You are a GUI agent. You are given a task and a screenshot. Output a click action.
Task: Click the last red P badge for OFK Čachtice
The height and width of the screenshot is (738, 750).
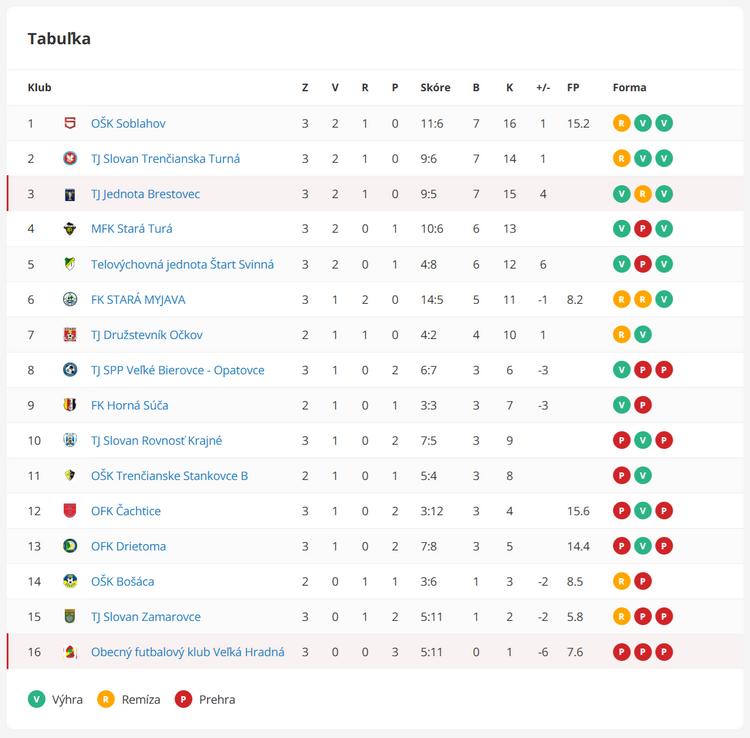[x=664, y=511]
